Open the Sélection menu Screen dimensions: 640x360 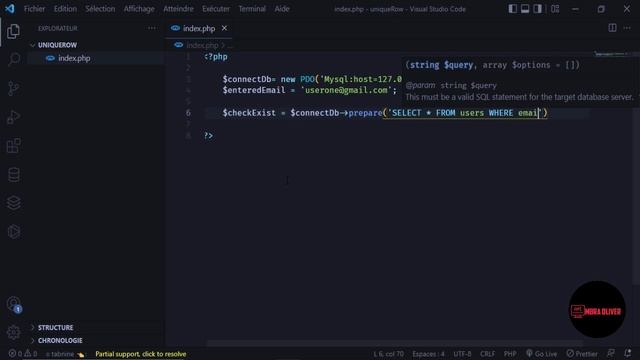pyautogui.click(x=100, y=9)
